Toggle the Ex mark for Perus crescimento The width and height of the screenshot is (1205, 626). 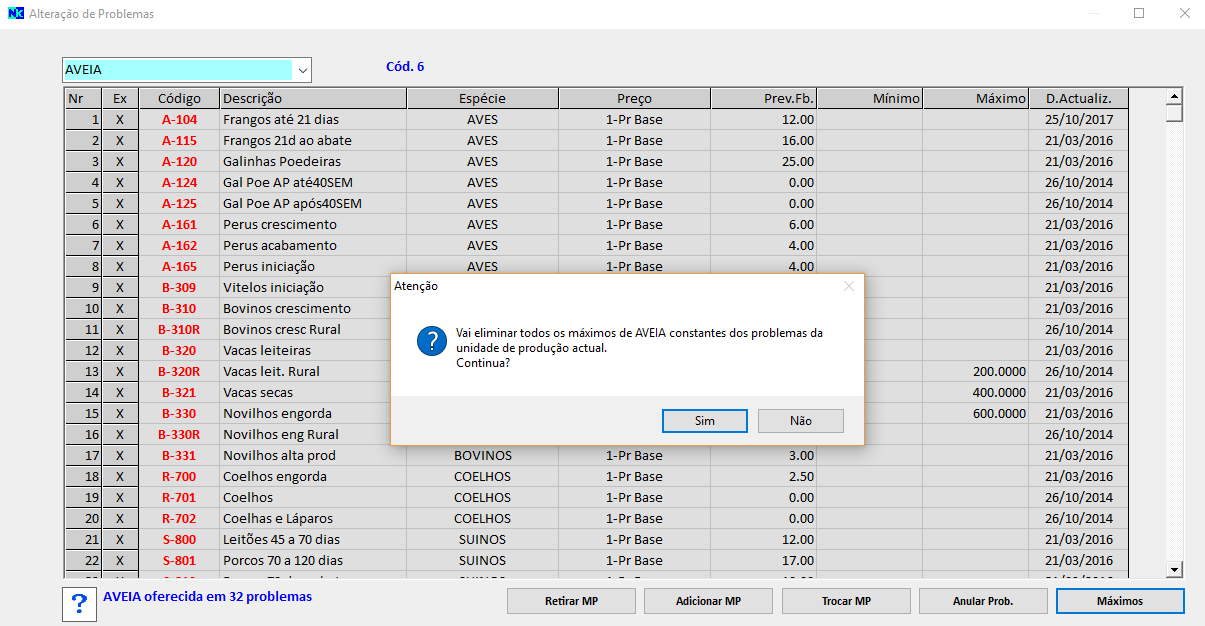(120, 225)
